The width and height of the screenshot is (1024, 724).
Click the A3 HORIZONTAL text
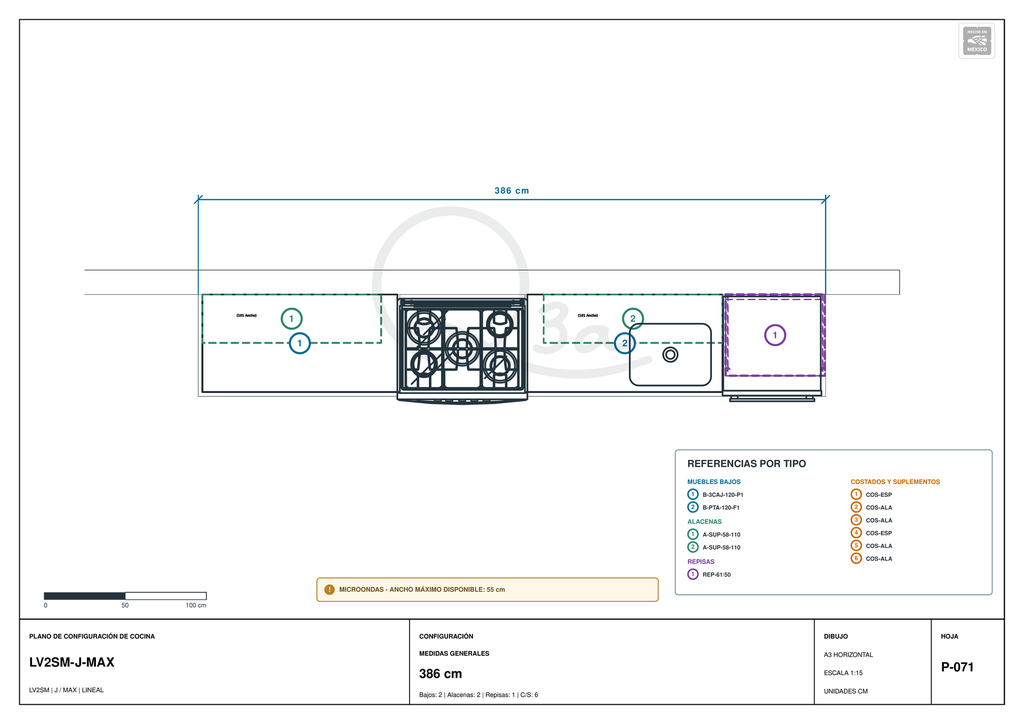pyautogui.click(x=848, y=655)
